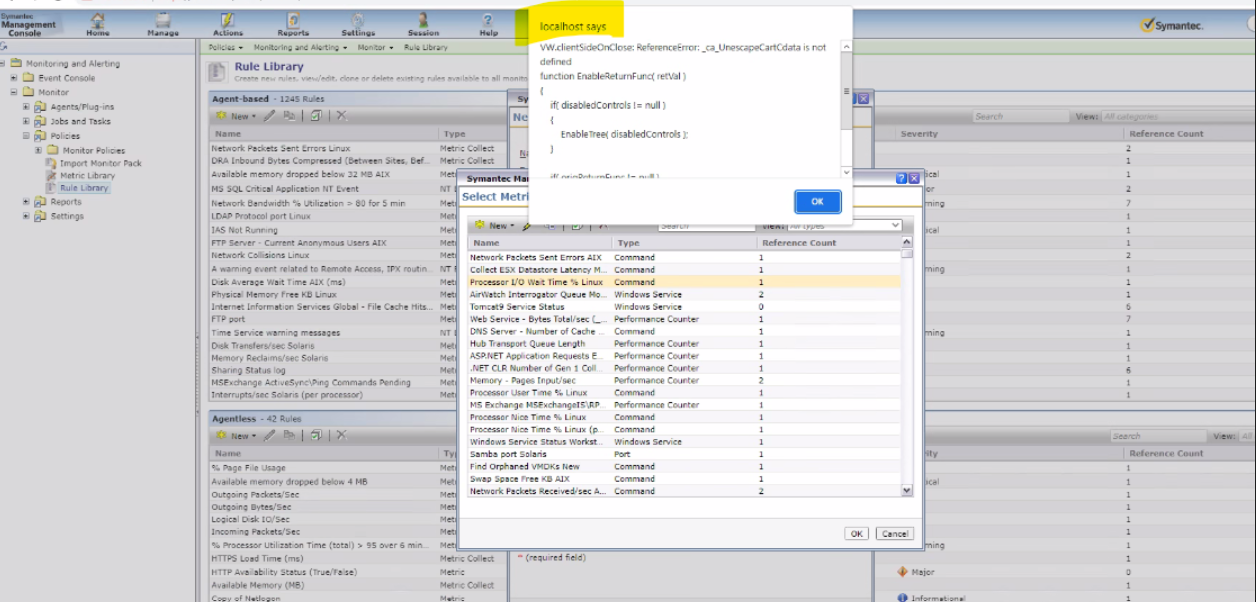Expand the Agents/Plug-ins tree node

(27, 107)
